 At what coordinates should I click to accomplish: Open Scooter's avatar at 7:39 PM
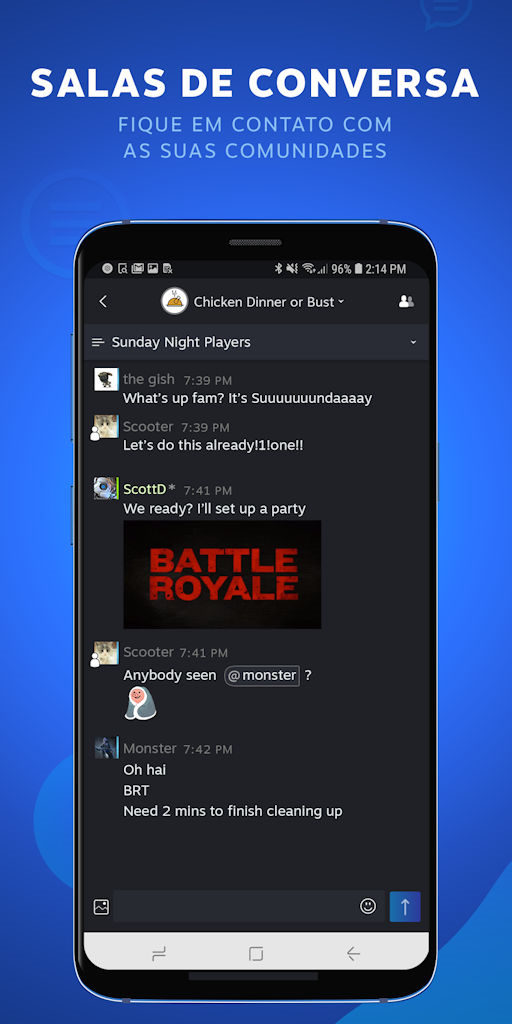pyautogui.click(x=104, y=427)
